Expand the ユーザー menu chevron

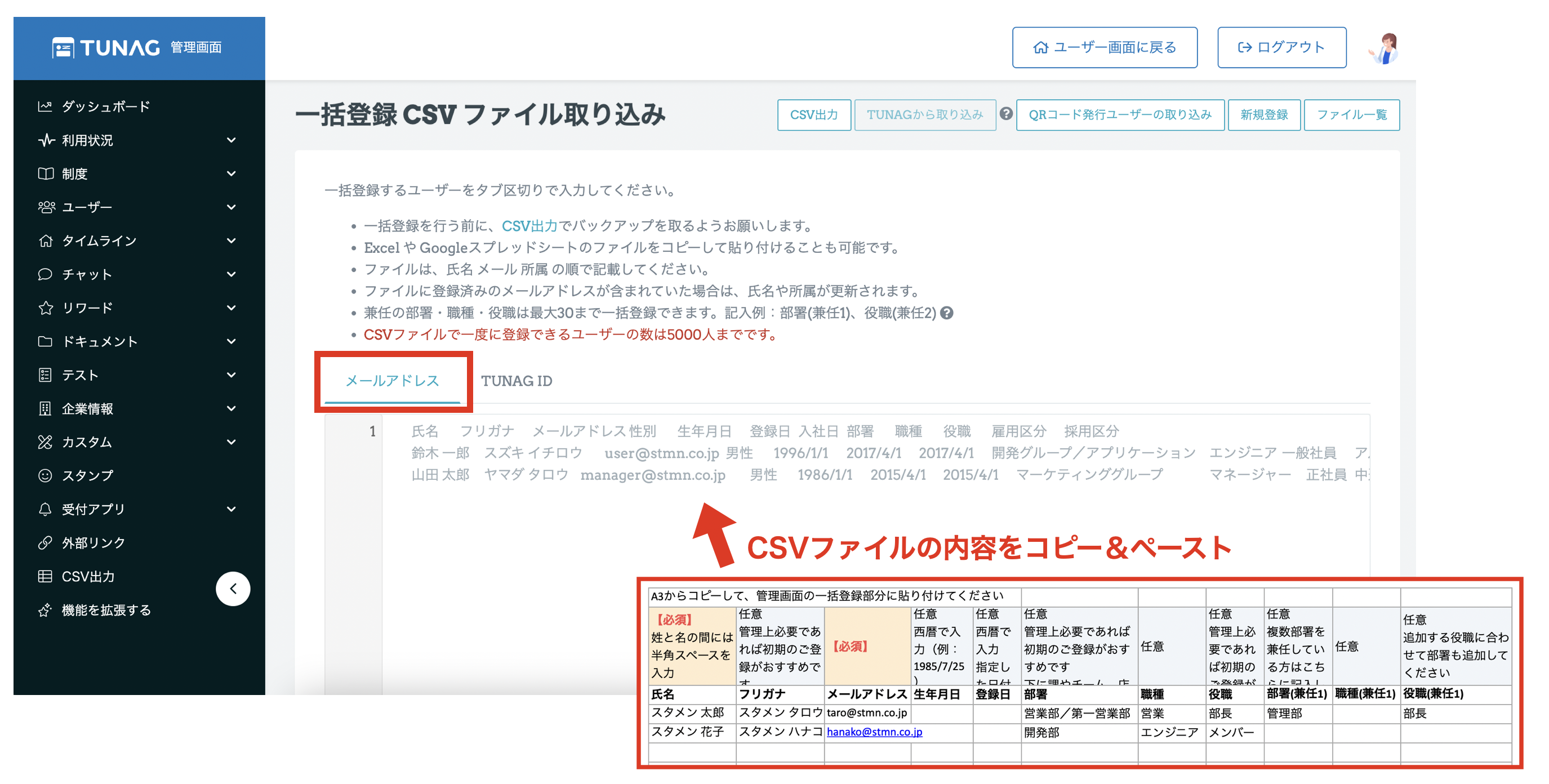[x=231, y=207]
